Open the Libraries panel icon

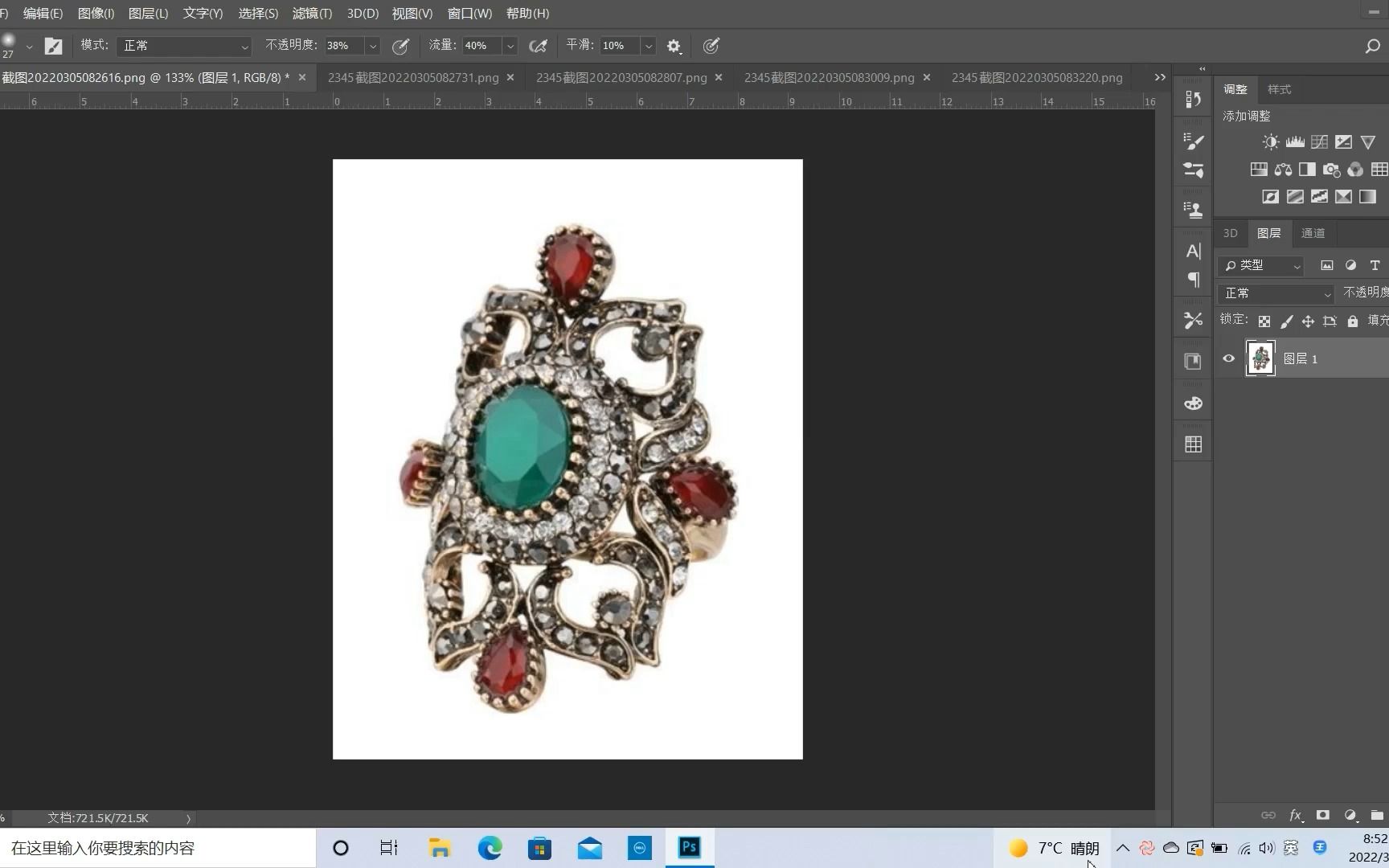(1193, 362)
